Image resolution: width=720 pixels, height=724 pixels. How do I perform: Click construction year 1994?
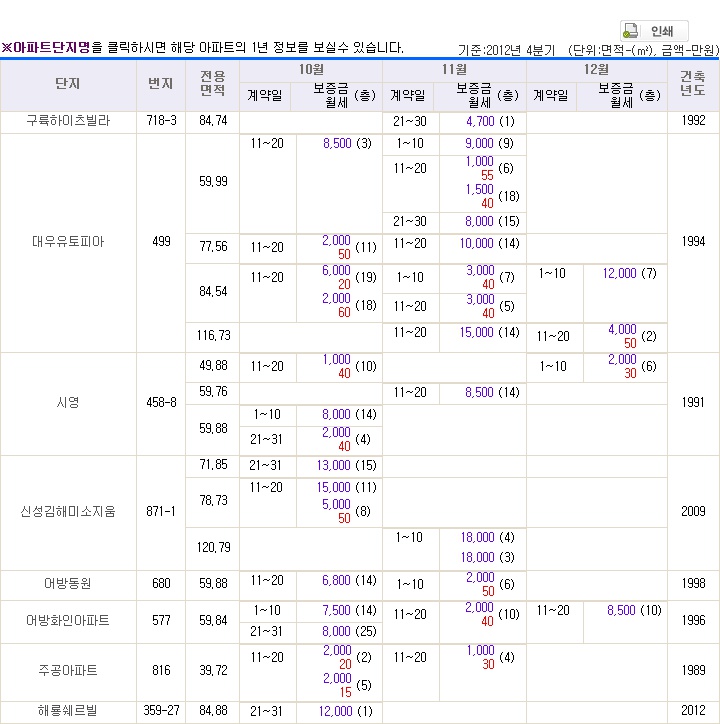click(693, 241)
